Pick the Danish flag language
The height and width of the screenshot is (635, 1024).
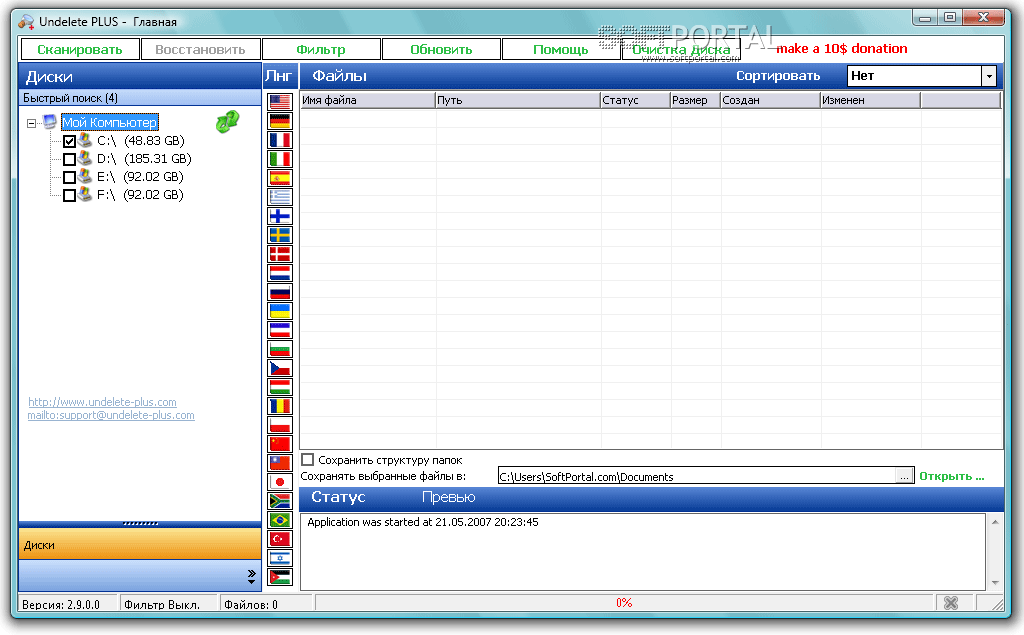280,253
